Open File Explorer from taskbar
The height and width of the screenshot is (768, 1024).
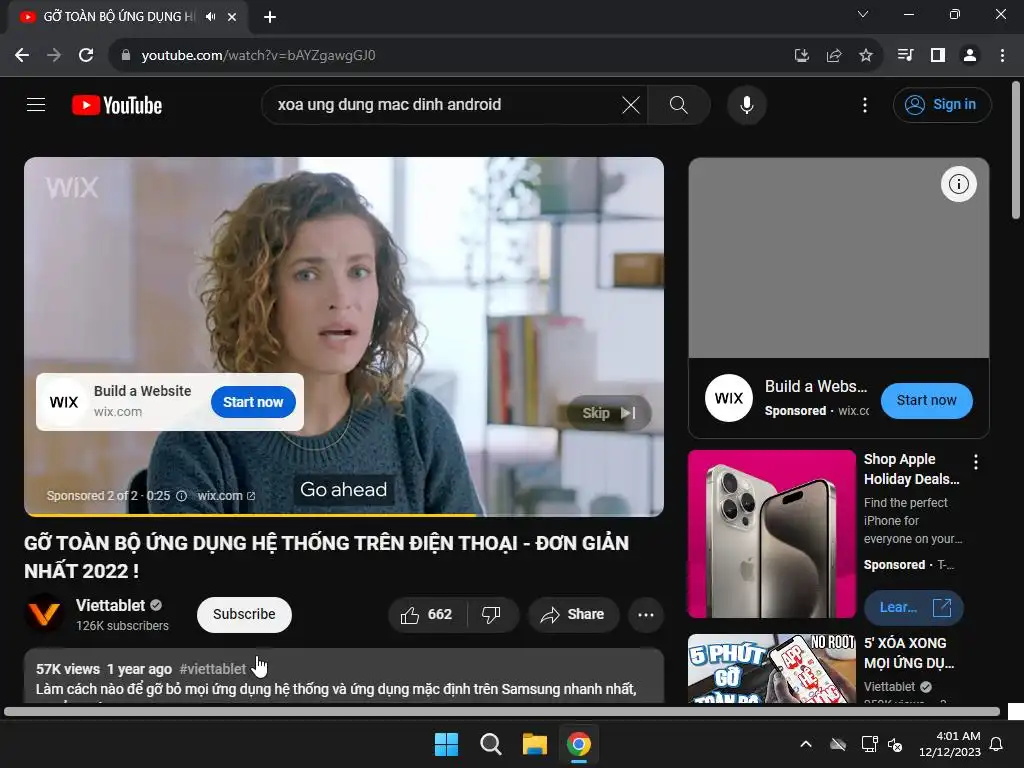[535, 744]
